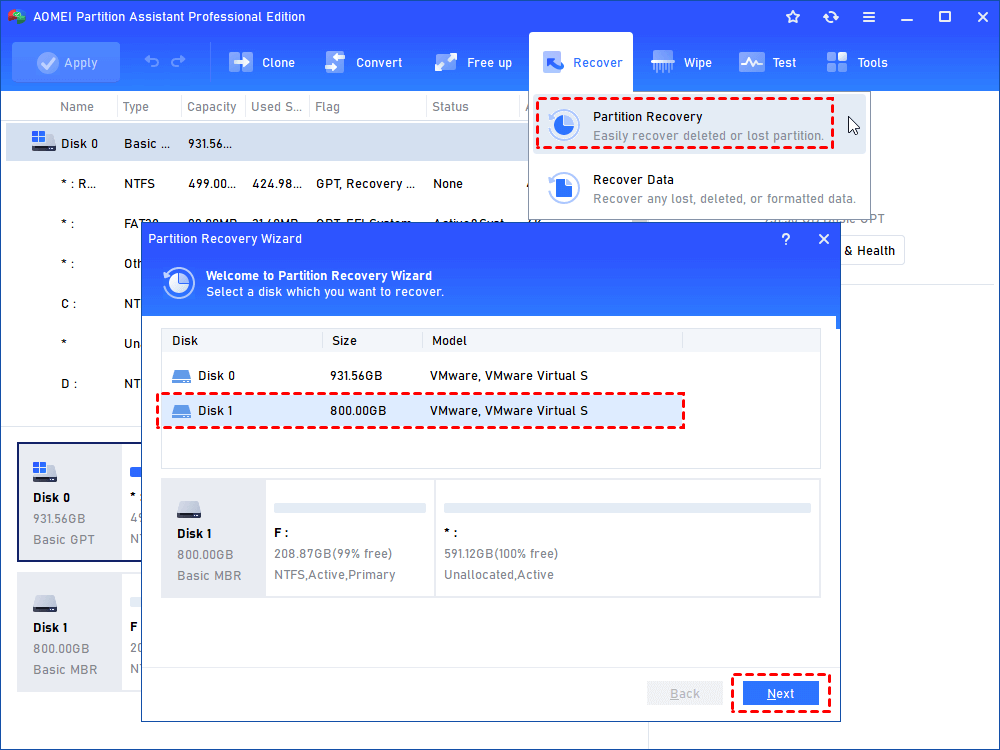Viewport: 1000px width, 750px height.
Task: Click the update refresh icon in titlebar
Action: [x=830, y=16]
